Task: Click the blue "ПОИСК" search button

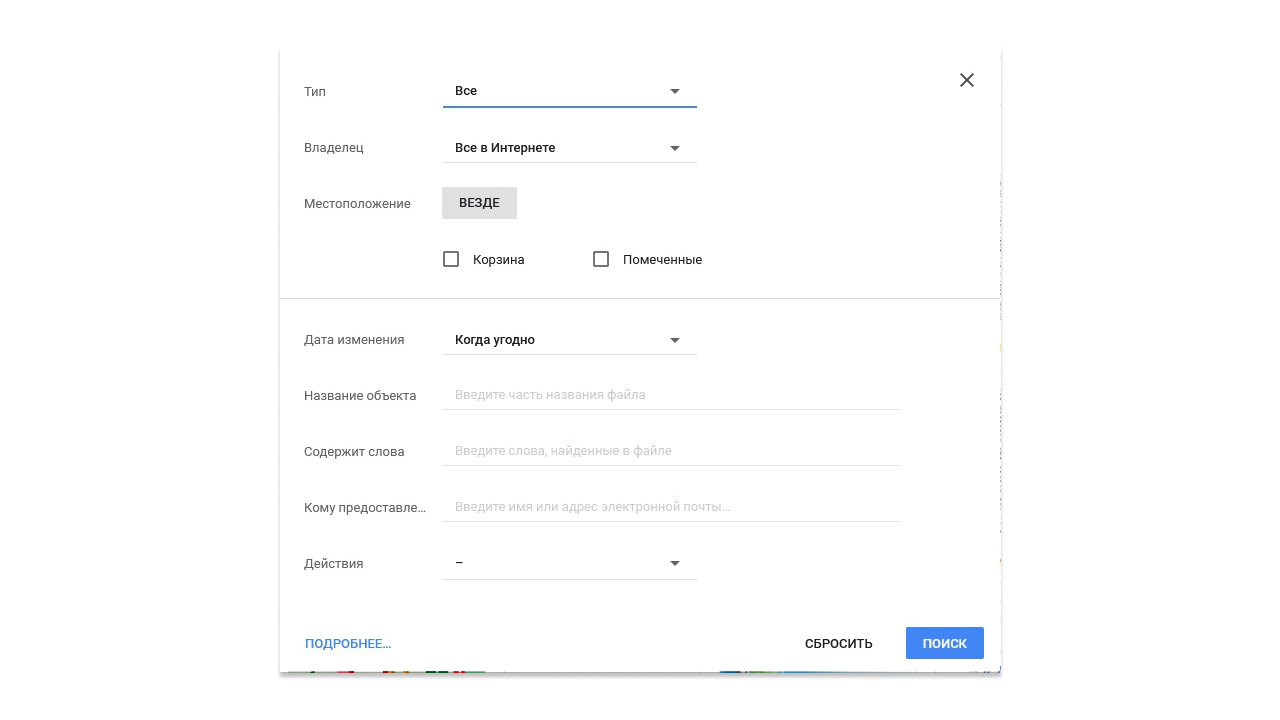Action: pyautogui.click(x=944, y=643)
